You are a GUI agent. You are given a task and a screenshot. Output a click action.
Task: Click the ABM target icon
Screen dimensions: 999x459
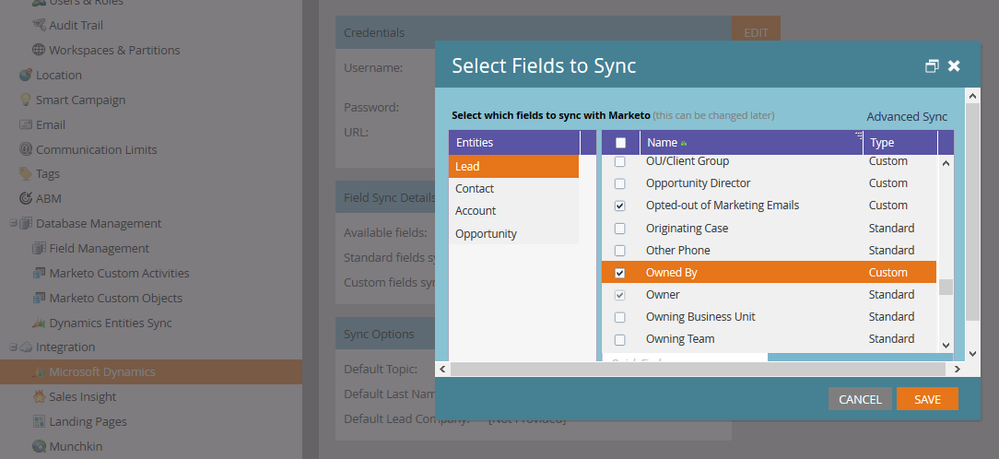click(25, 198)
